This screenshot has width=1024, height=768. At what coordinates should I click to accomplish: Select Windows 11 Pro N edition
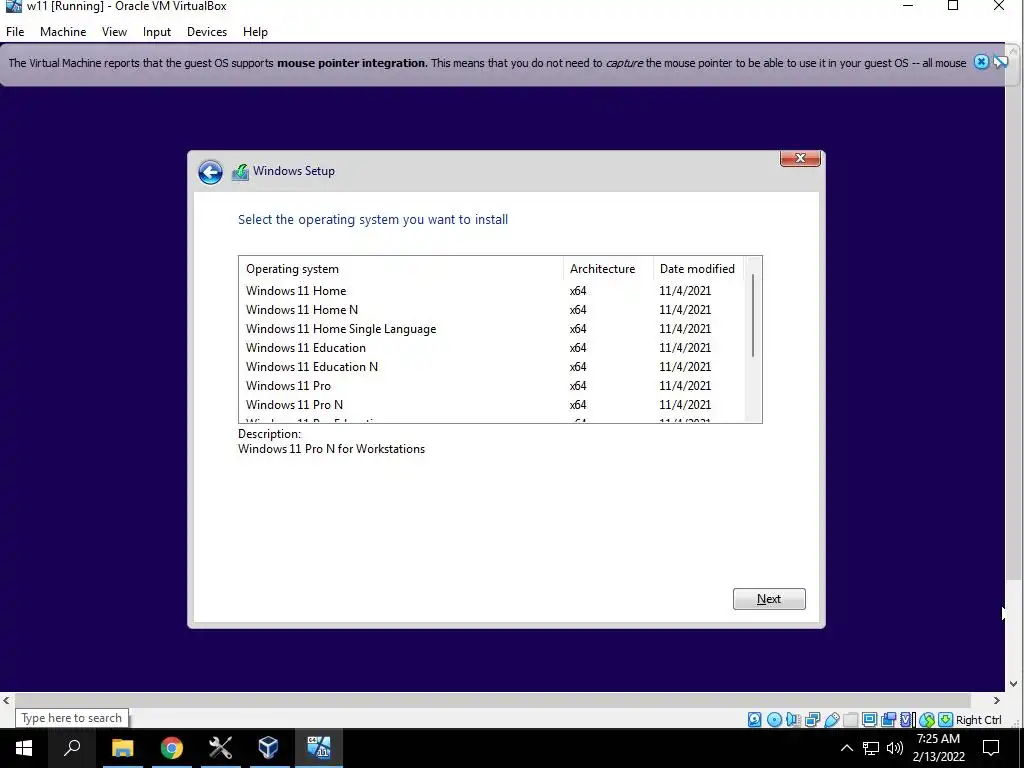492,404
